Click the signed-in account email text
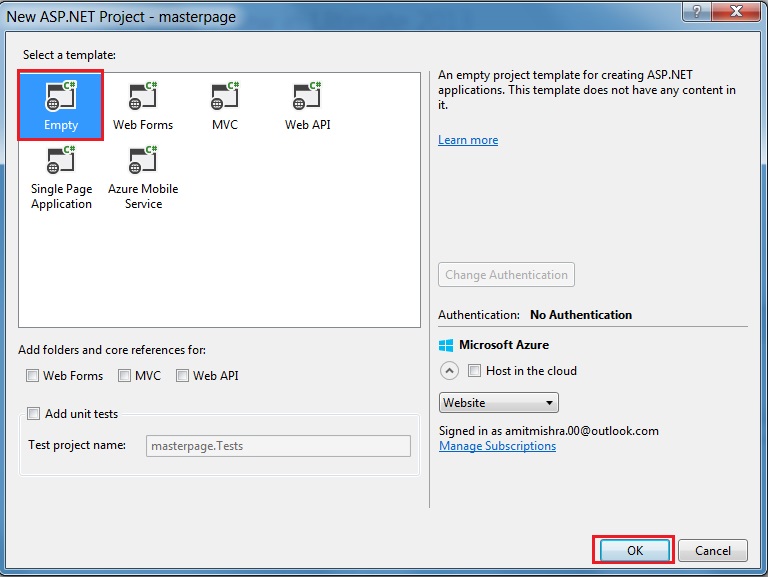Screen dimensions: 768x577 pos(582,431)
